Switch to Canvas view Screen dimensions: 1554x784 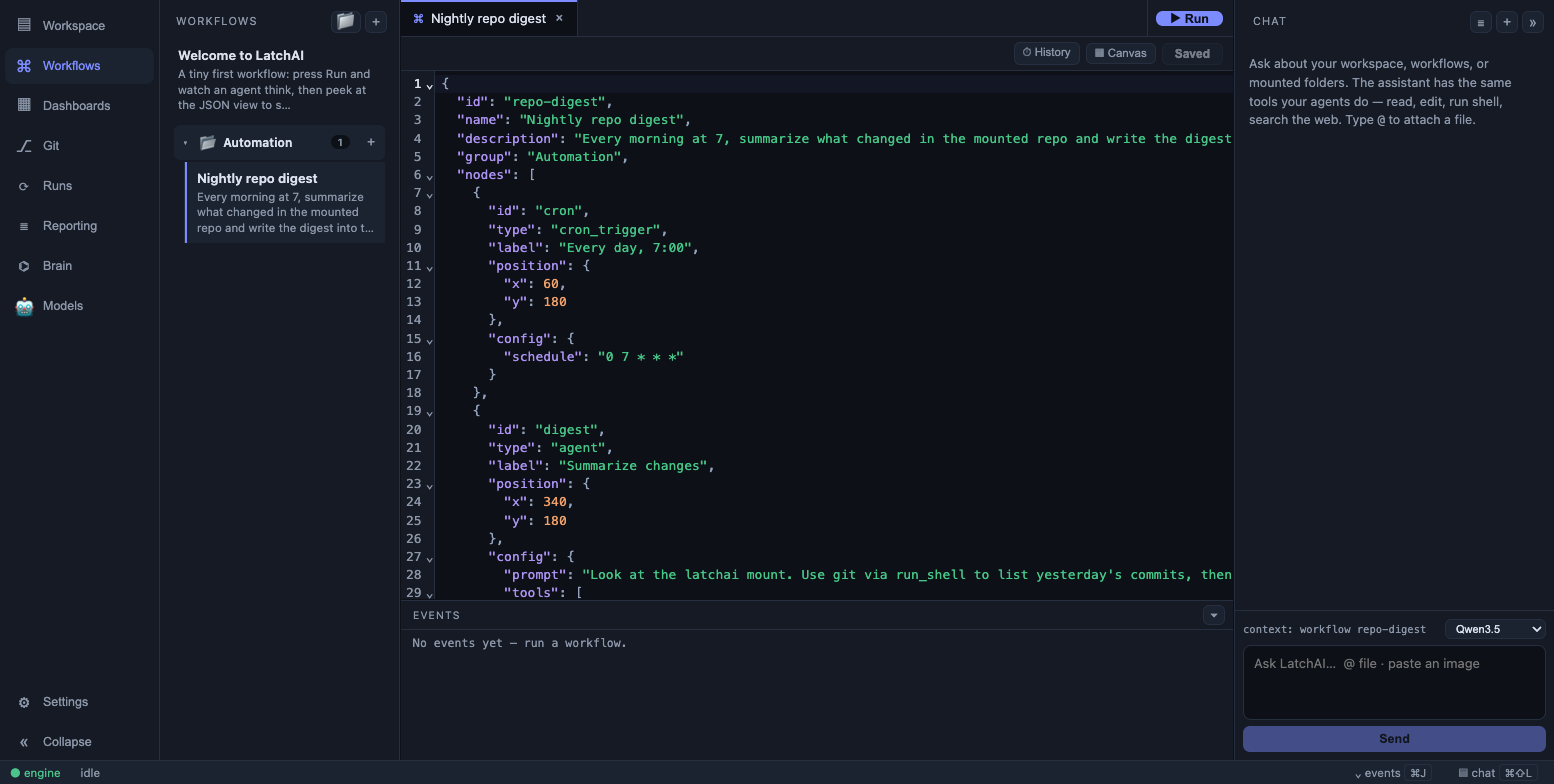[x=1120, y=53]
